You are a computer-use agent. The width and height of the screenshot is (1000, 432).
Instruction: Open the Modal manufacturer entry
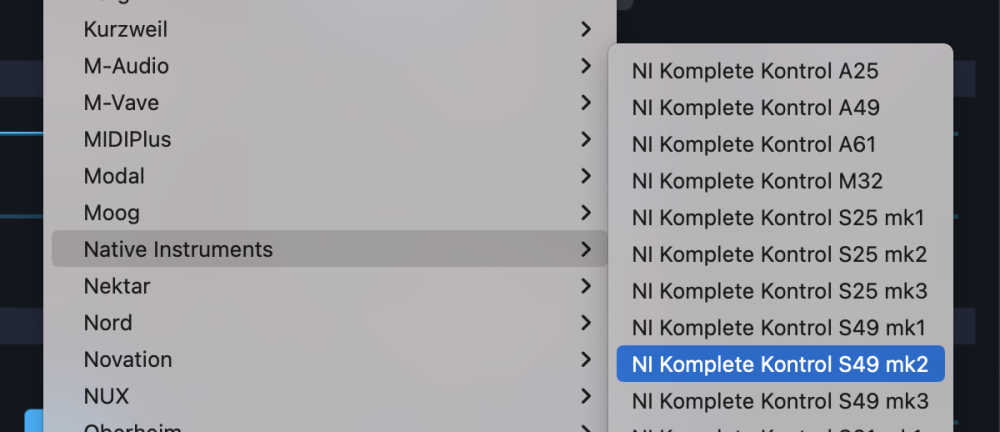pyautogui.click(x=330, y=176)
